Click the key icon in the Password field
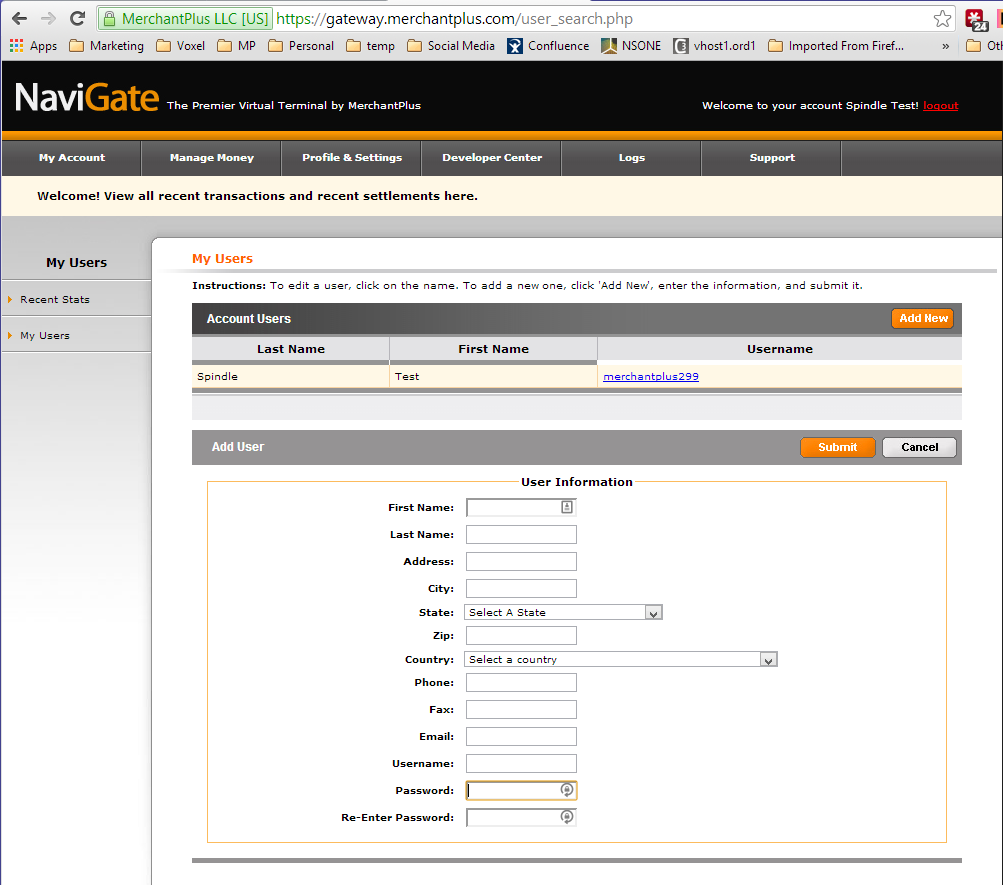This screenshot has height=885, width=1003. pyautogui.click(x=567, y=790)
